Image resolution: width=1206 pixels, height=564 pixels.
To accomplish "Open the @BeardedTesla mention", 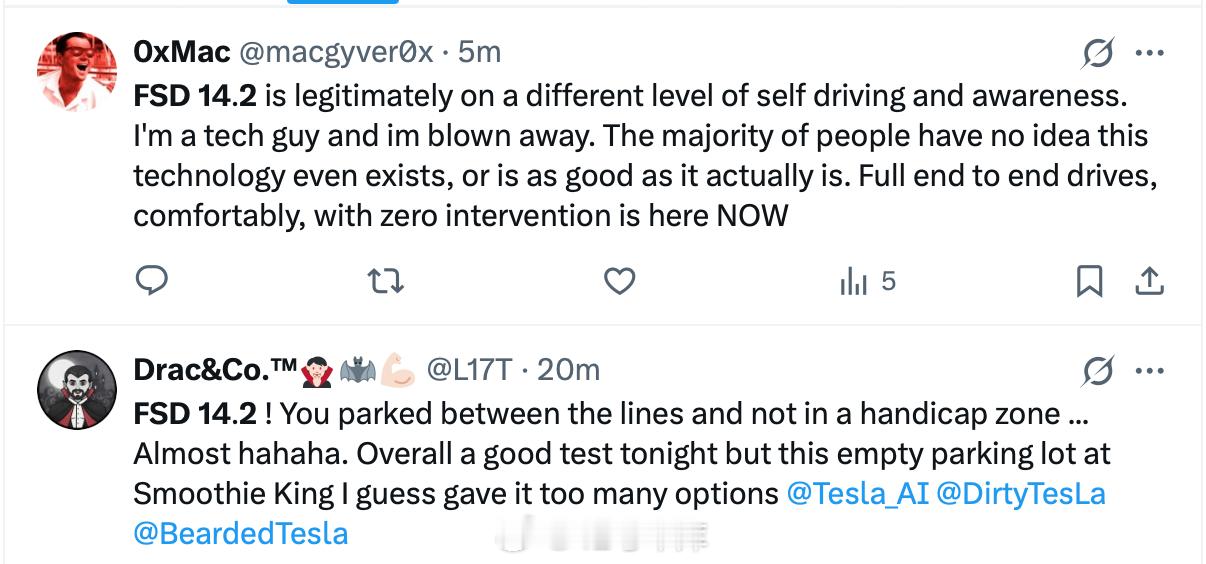I will [x=240, y=533].
